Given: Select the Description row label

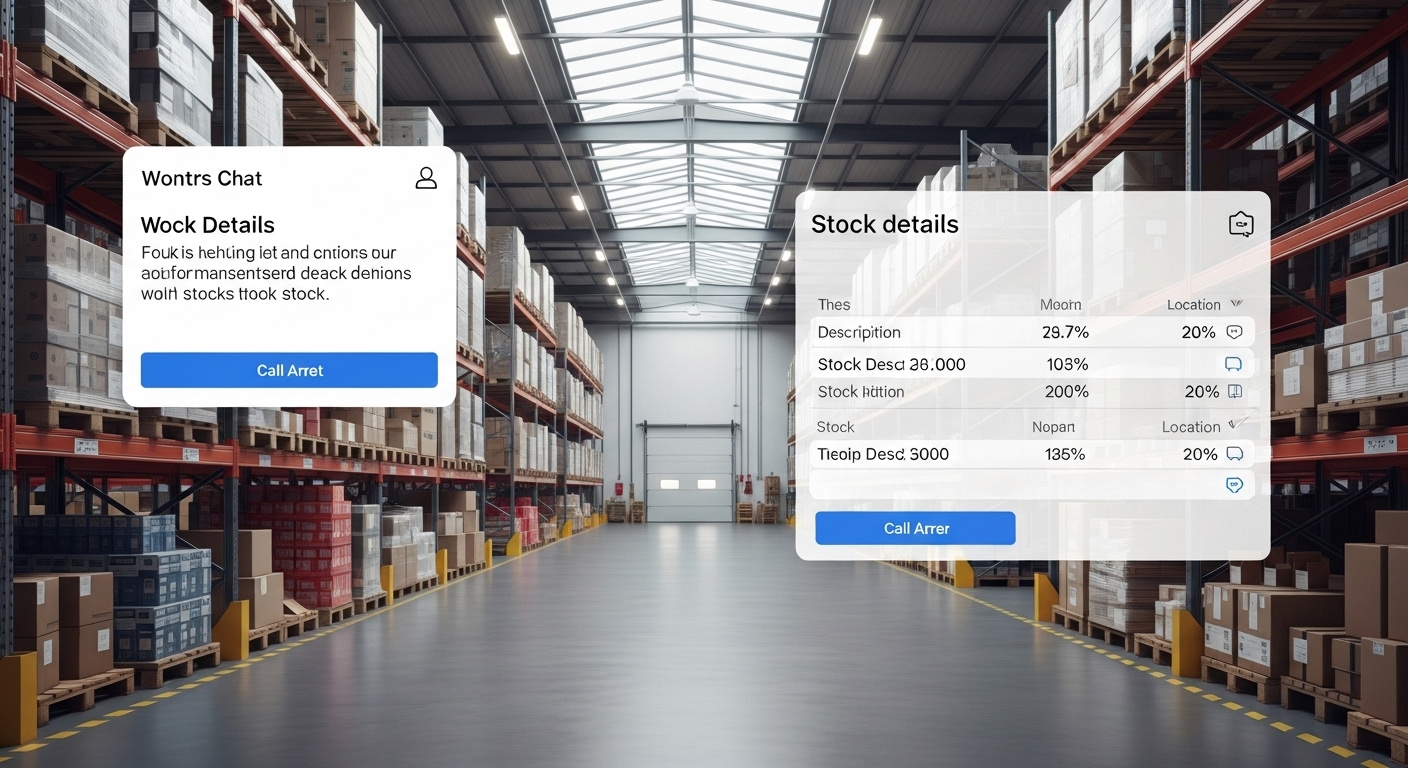Looking at the screenshot, I should (x=859, y=332).
